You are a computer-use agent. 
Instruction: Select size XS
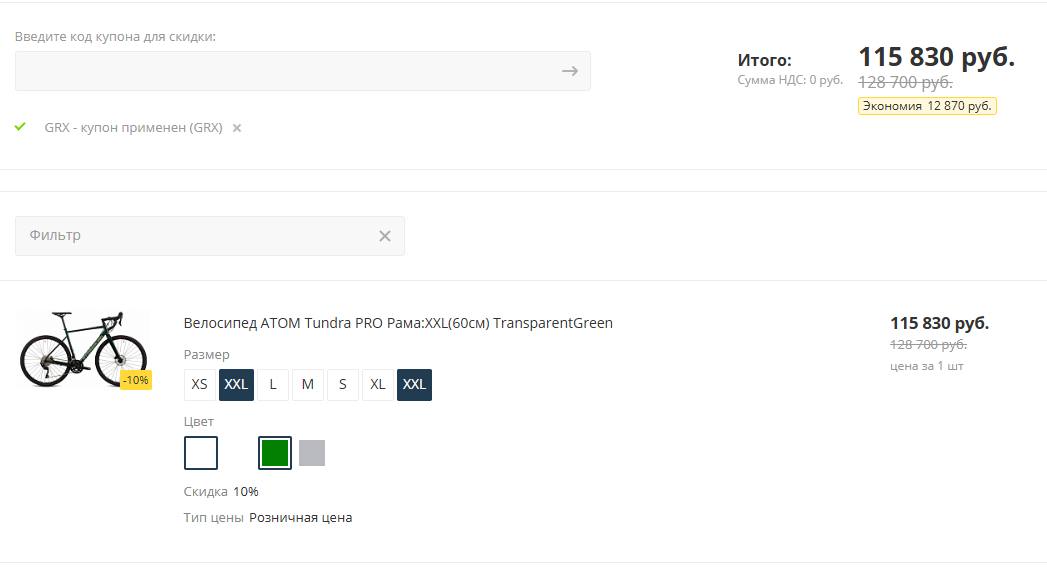[x=200, y=384]
